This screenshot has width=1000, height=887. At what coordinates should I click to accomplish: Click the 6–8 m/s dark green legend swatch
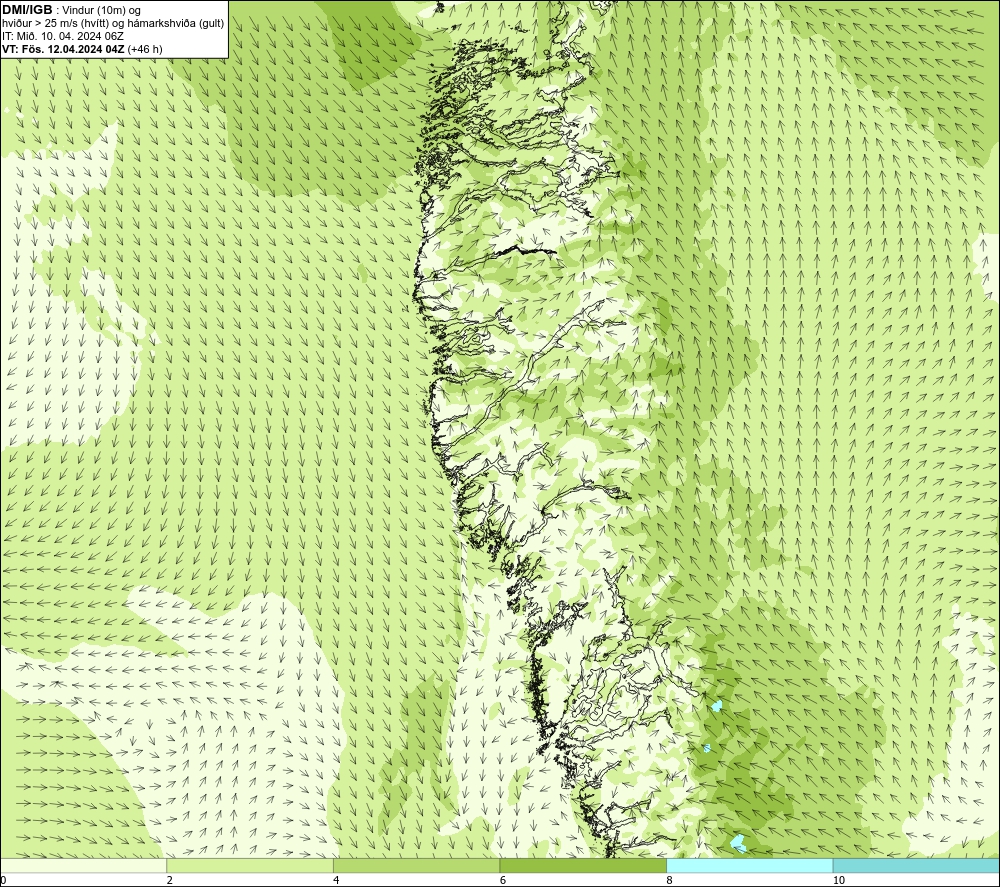click(x=583, y=865)
